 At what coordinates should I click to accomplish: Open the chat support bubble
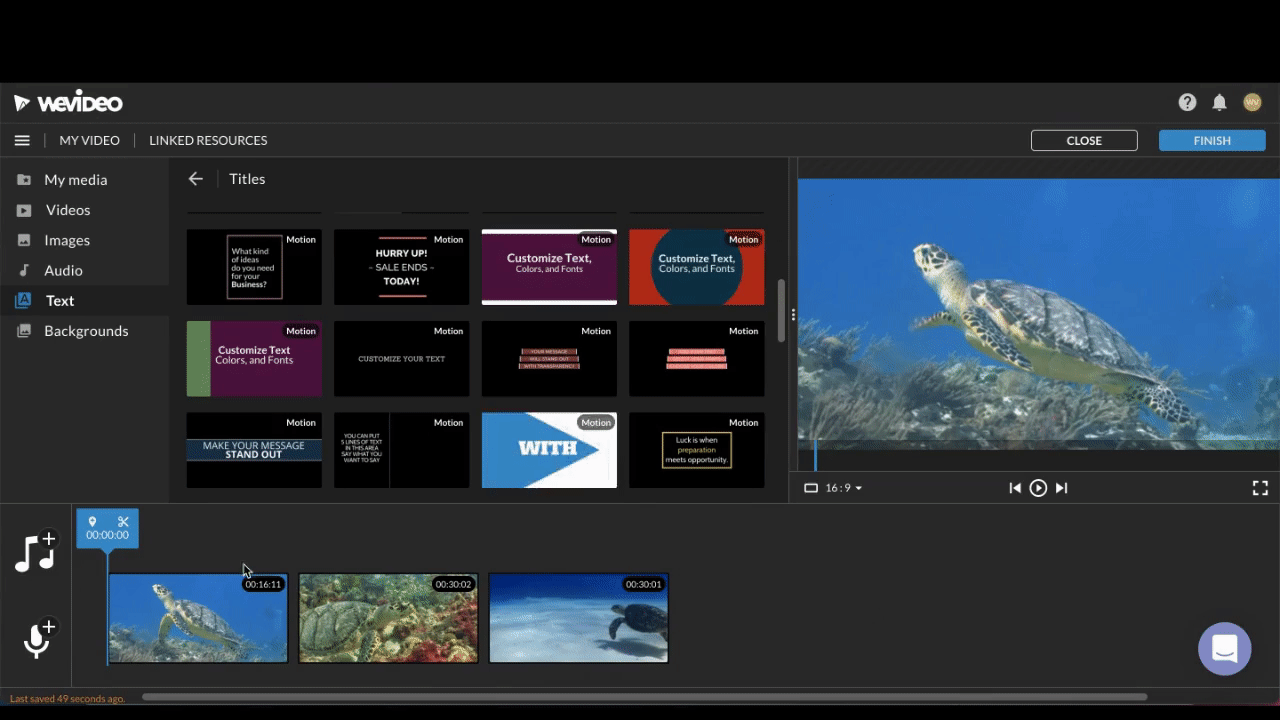point(1224,648)
